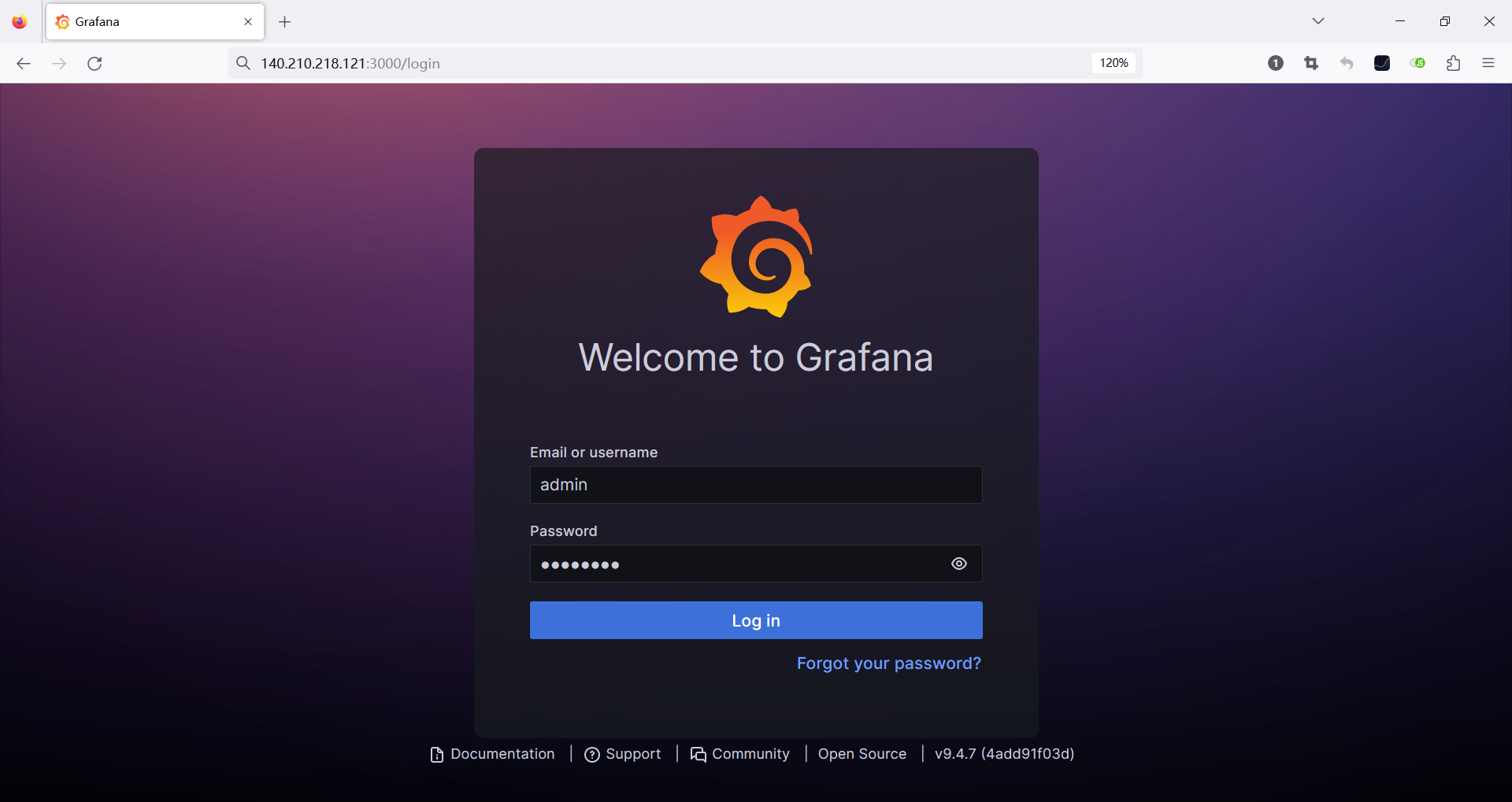The height and width of the screenshot is (802, 1512).
Task: Go back with the browser back arrow
Action: 24,64
